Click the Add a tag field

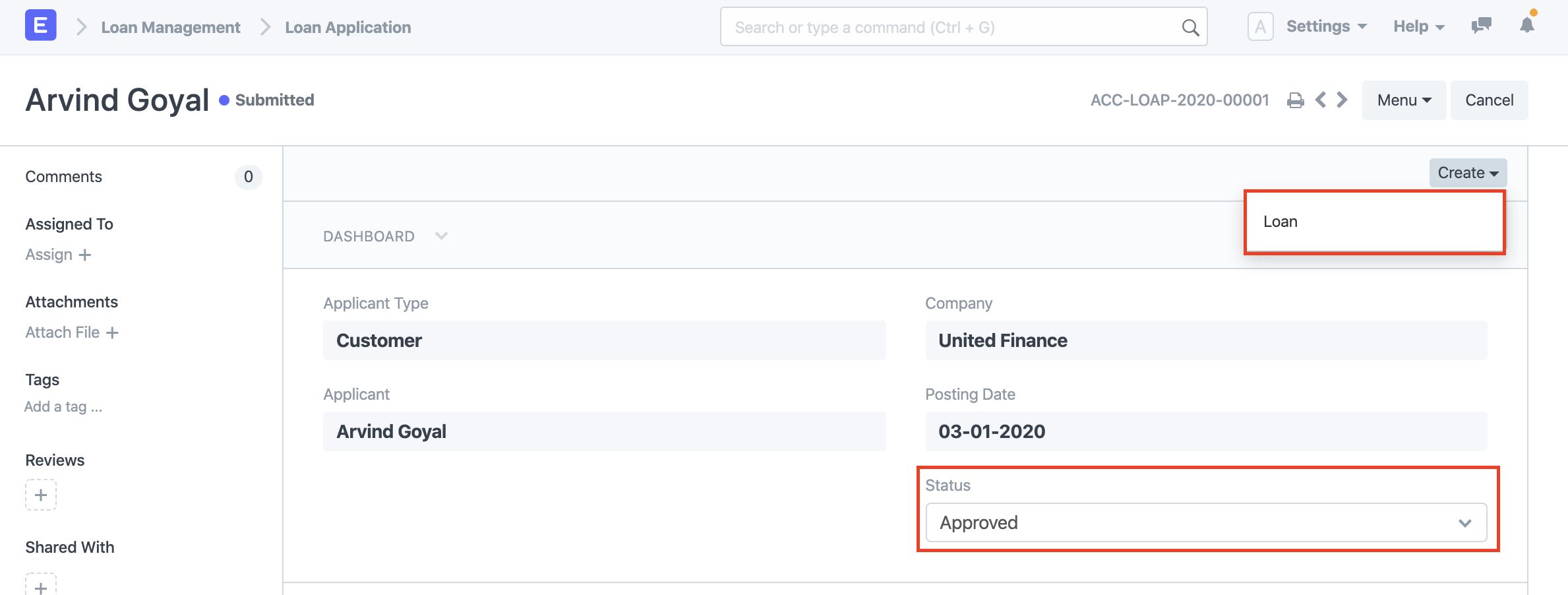pyautogui.click(x=63, y=406)
